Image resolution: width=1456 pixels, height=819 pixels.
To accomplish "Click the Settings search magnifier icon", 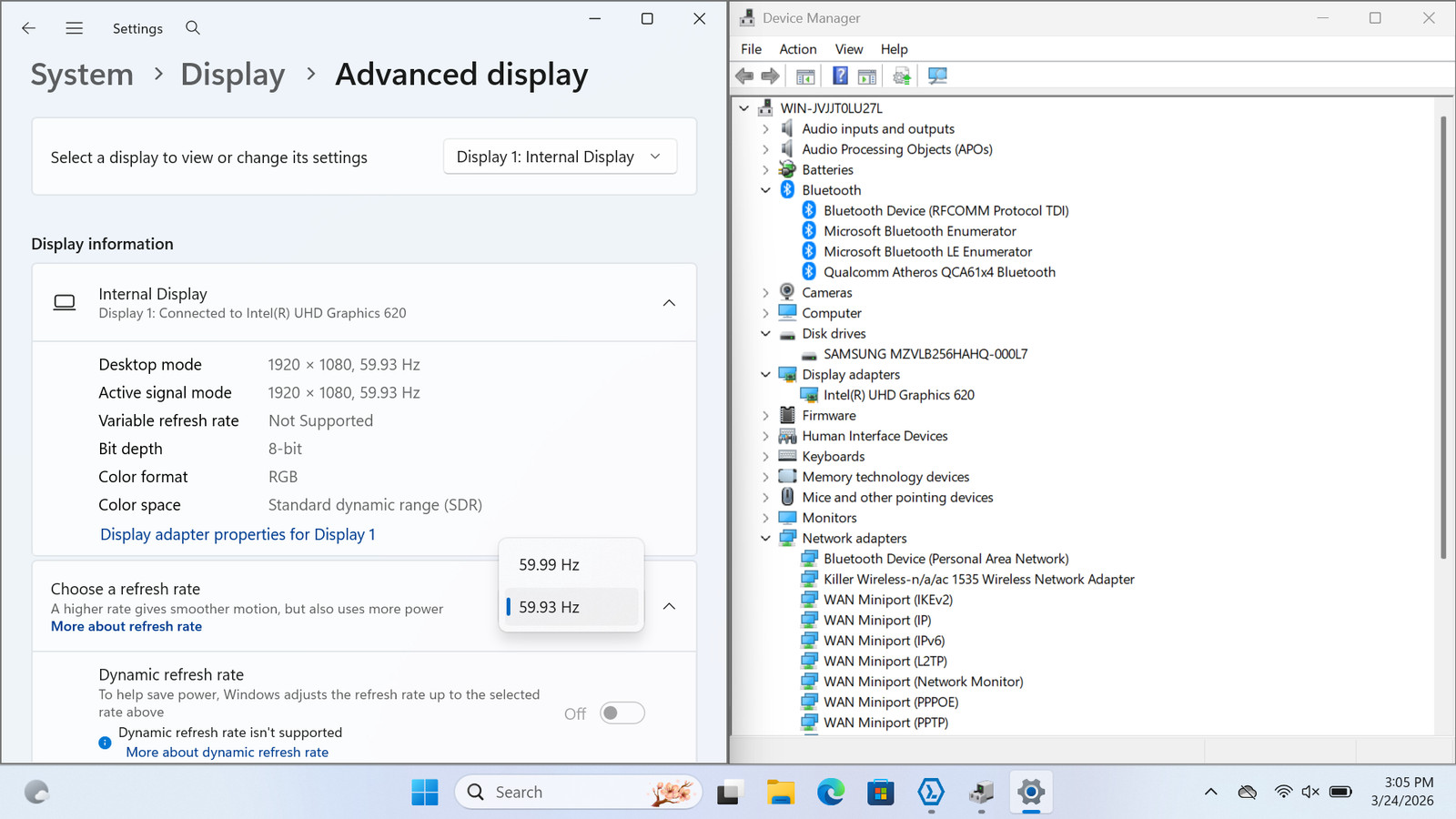I will click(193, 28).
